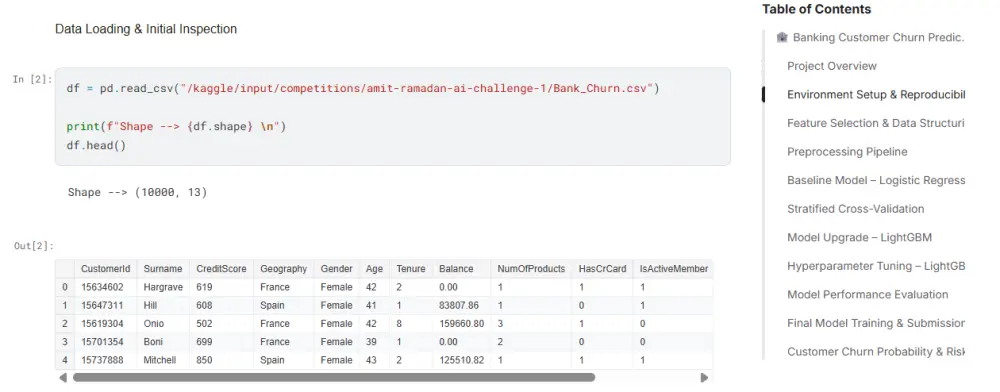Open Baseline Model – Logistic Regress entry

tap(876, 180)
